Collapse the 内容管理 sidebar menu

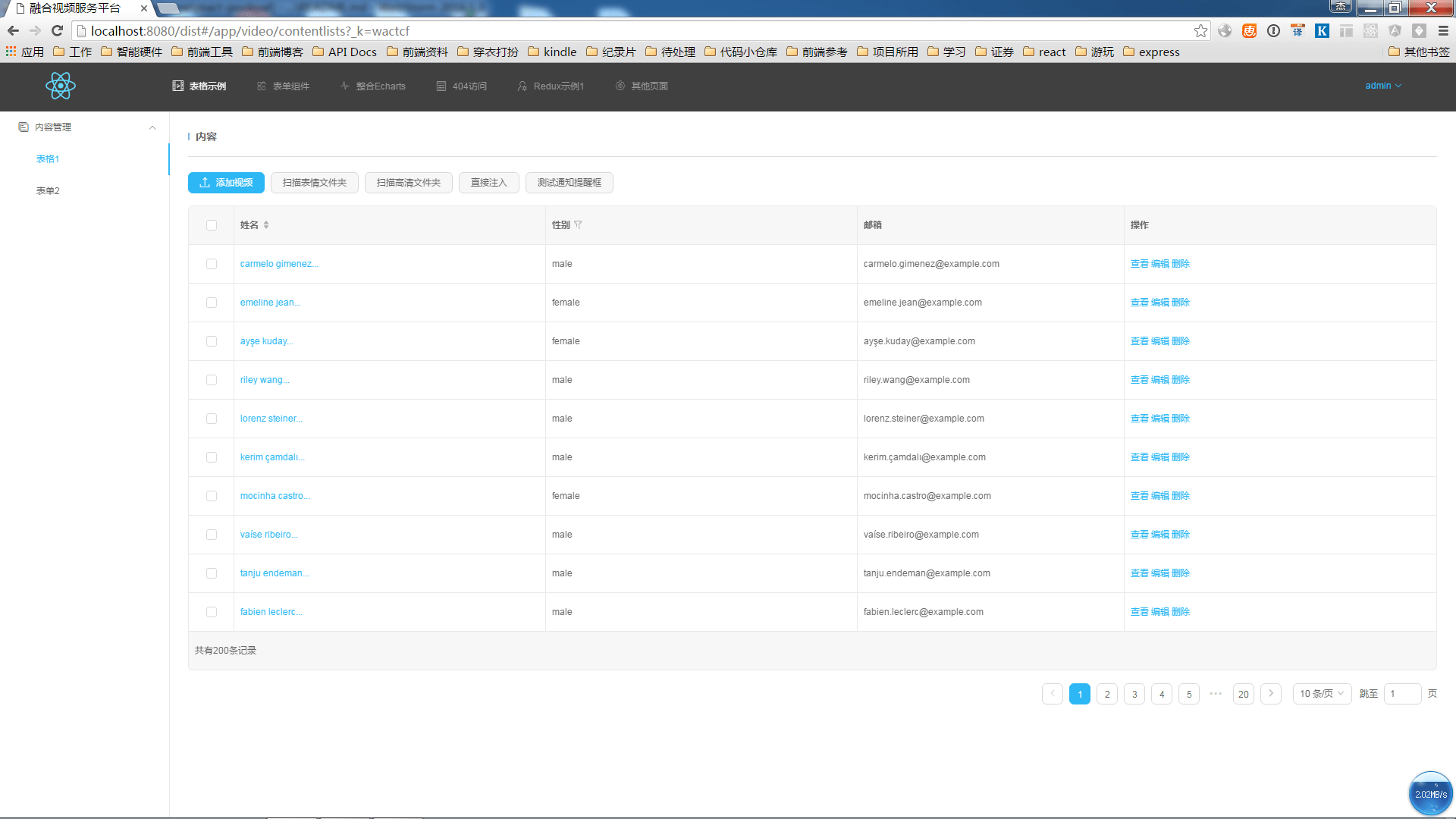click(x=152, y=127)
